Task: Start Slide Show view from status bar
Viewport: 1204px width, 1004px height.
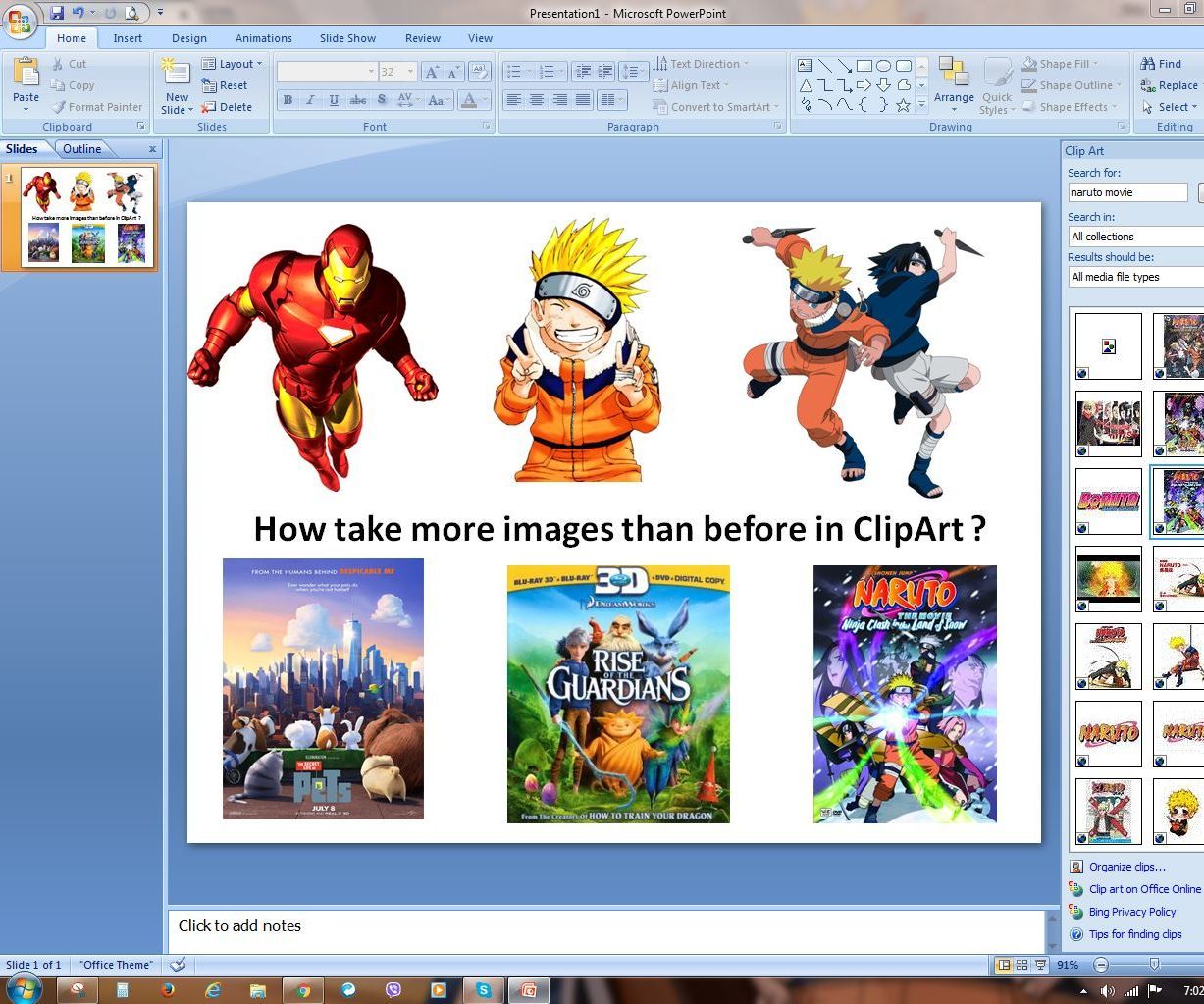Action: tap(1040, 965)
